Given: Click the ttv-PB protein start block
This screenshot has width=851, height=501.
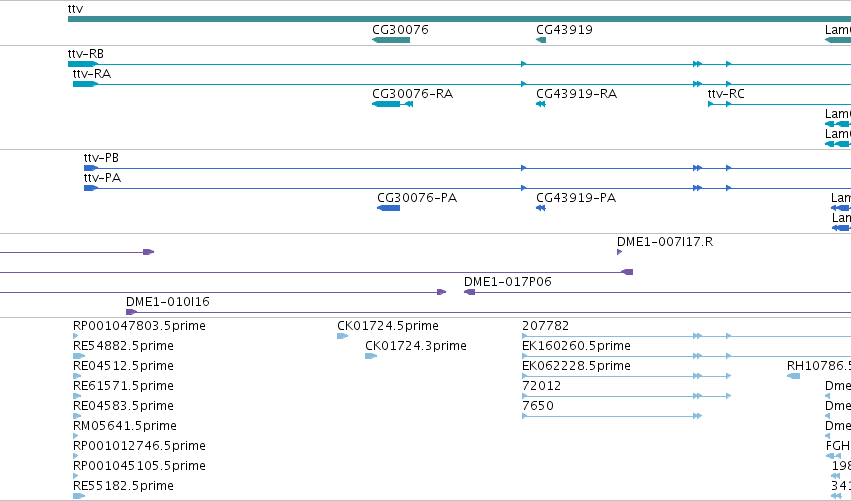Looking at the screenshot, I should 91,168.
